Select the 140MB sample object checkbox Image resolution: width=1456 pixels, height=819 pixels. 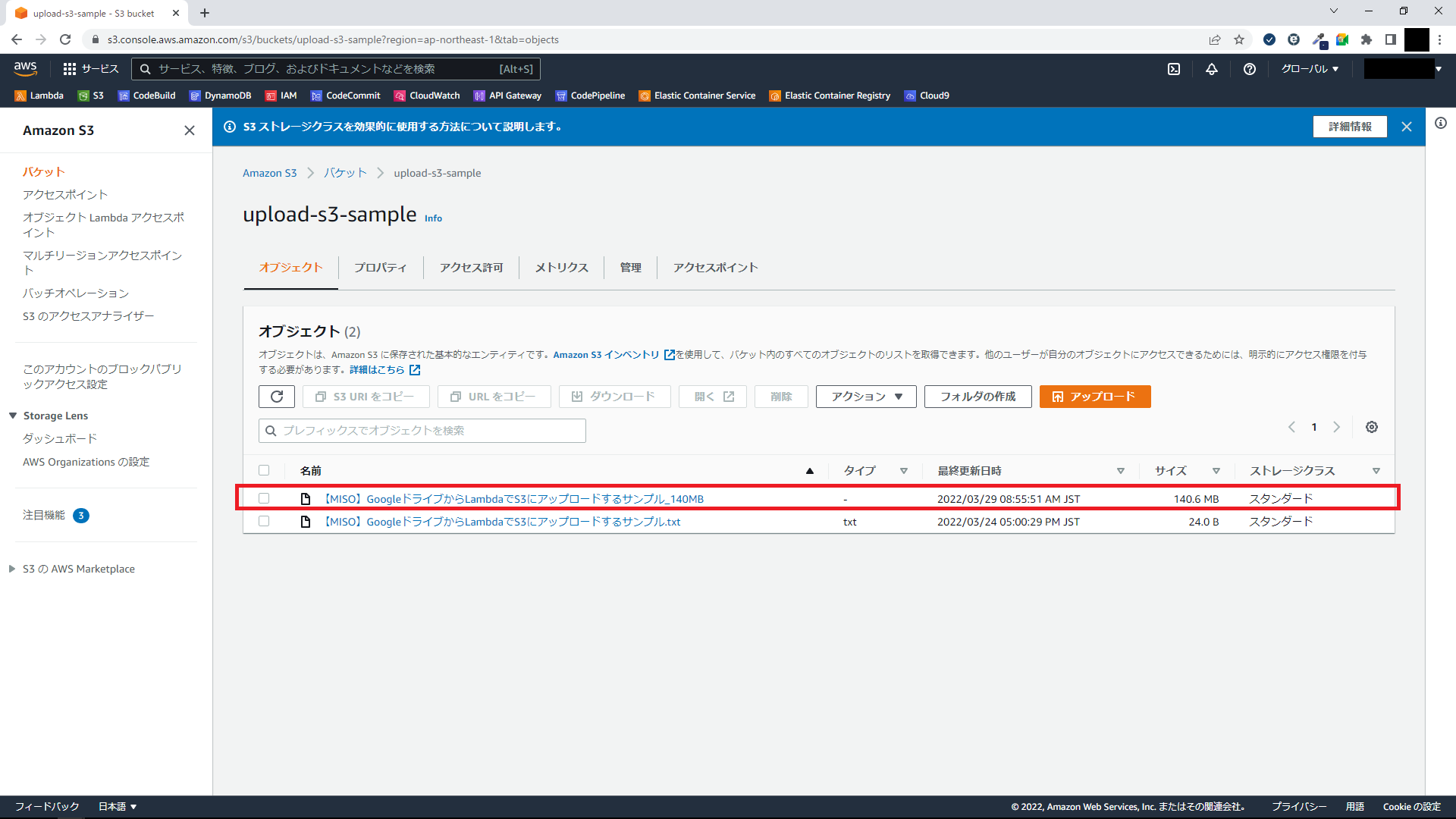tap(264, 498)
